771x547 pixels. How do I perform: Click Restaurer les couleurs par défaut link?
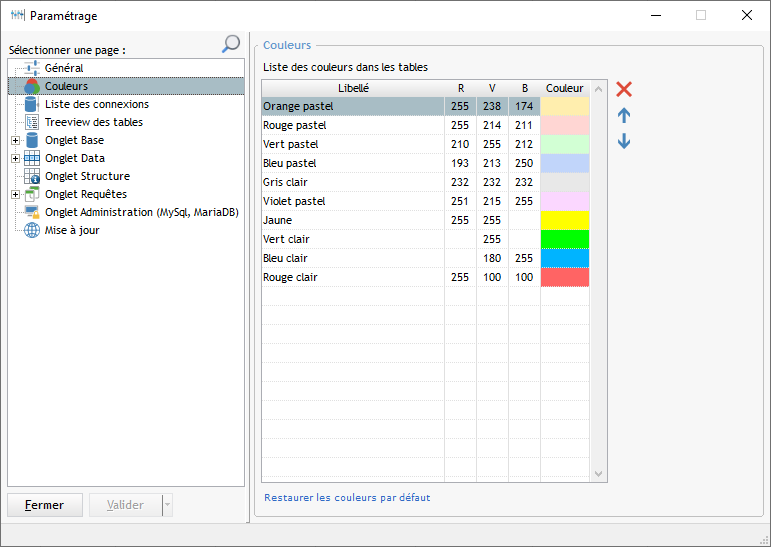click(x=347, y=497)
